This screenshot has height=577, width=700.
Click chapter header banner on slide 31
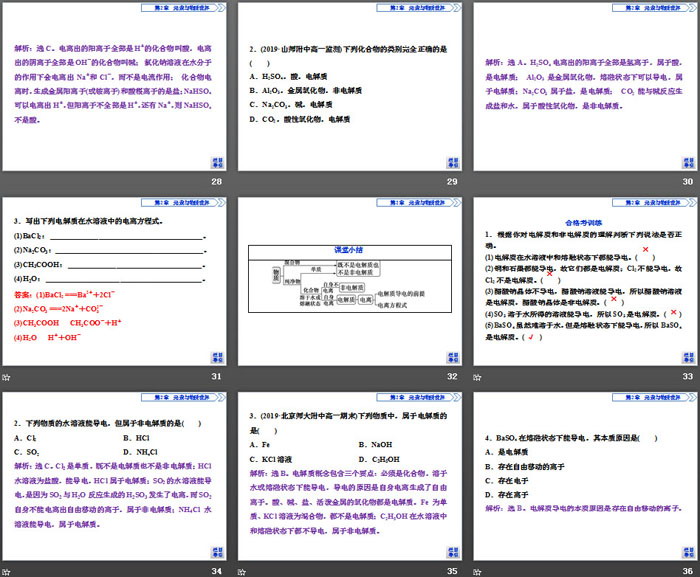[x=183, y=203]
